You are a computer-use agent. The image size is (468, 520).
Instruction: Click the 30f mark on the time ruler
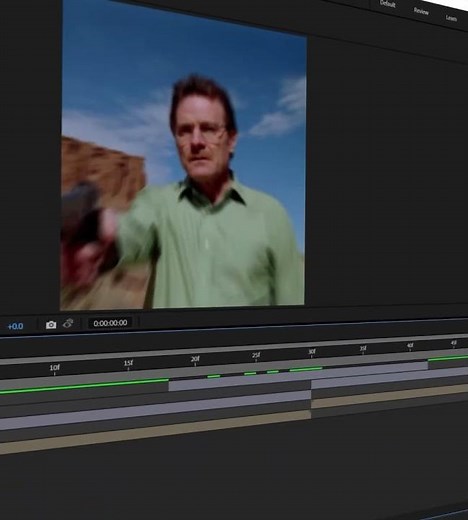tap(312, 352)
